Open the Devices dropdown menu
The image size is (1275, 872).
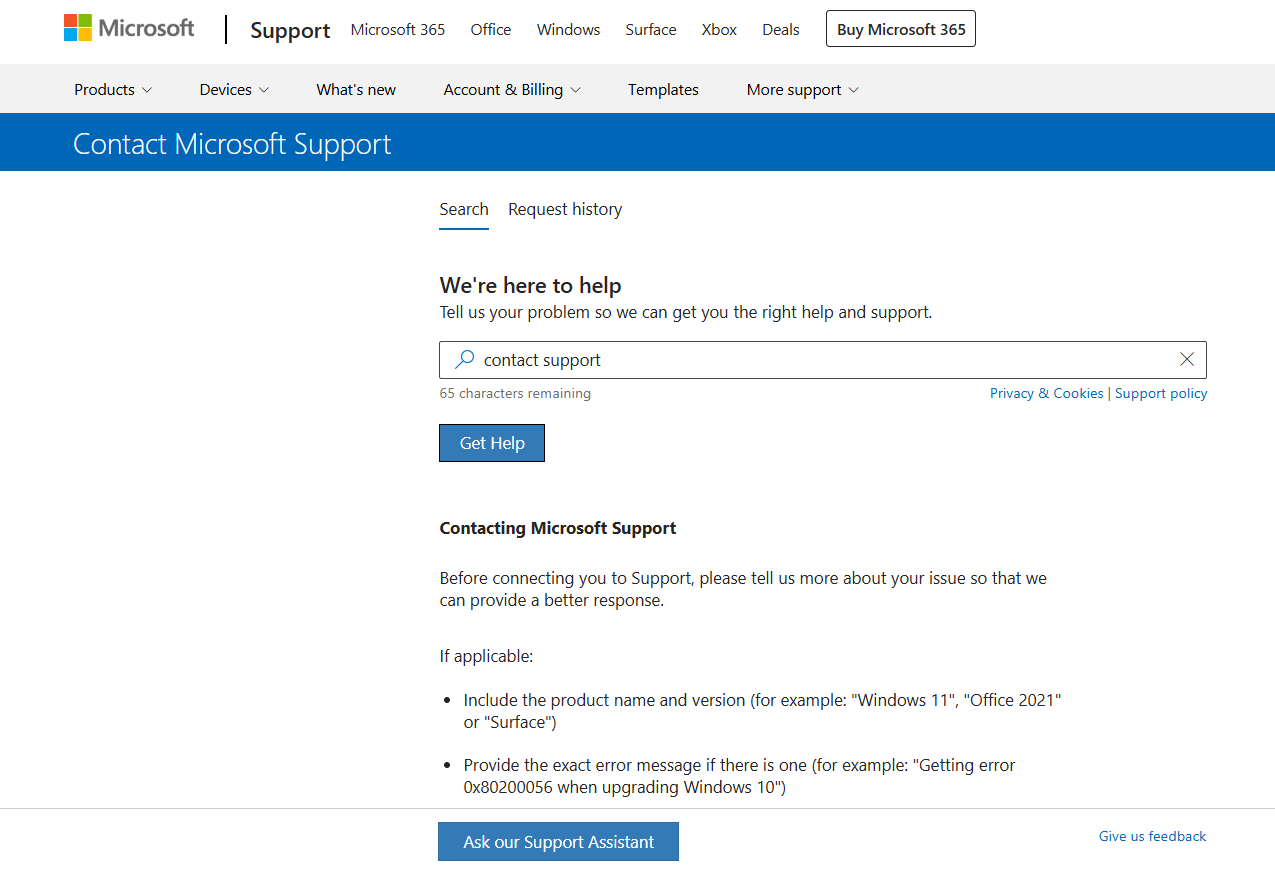tap(234, 90)
